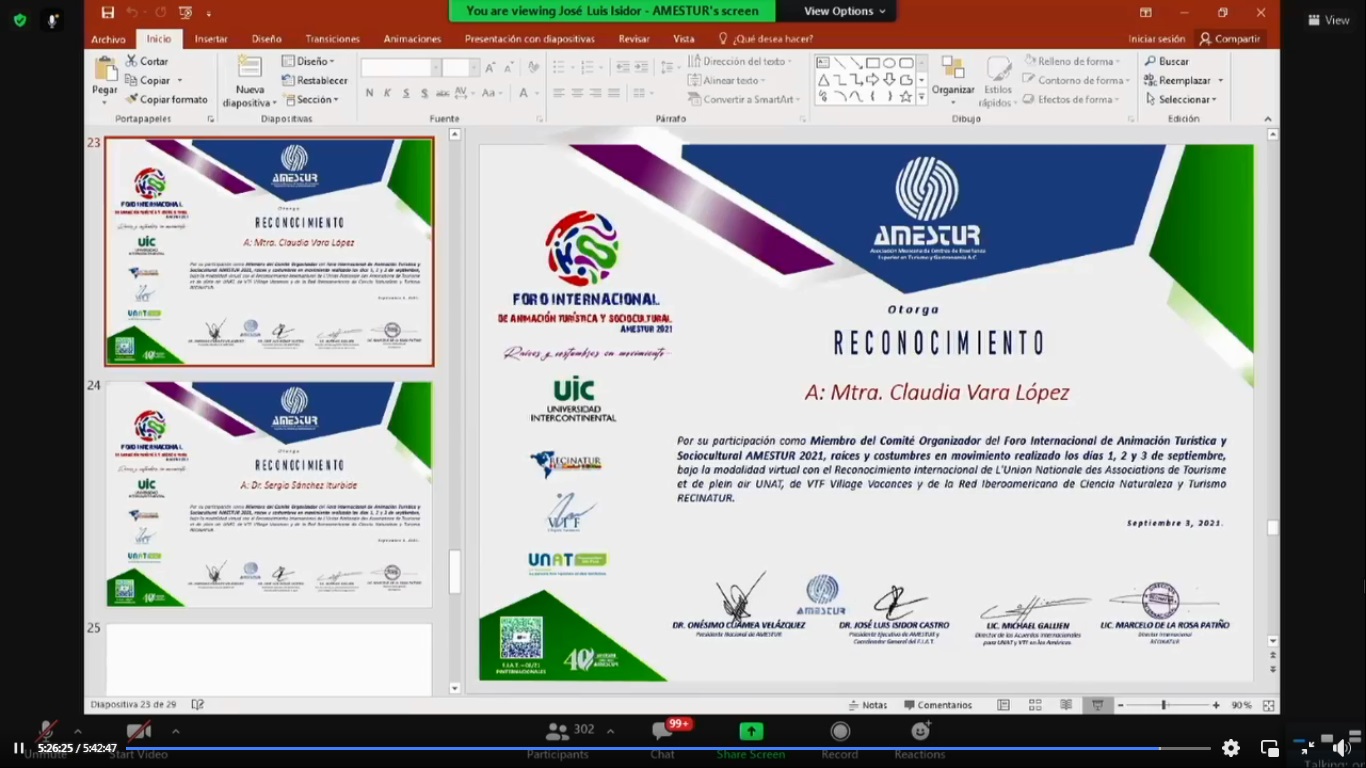1366x768 pixels.
Task: Switch to the Transiciones tab
Action: click(333, 39)
